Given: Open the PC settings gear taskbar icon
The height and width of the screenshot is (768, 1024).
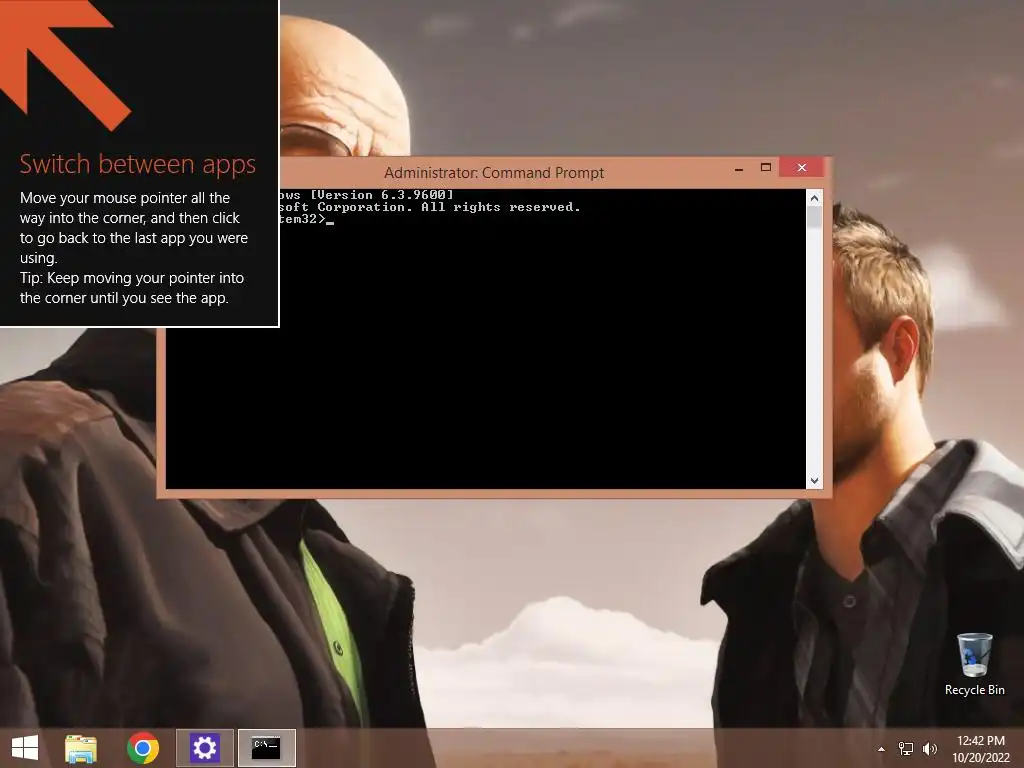Looking at the screenshot, I should click(204, 748).
